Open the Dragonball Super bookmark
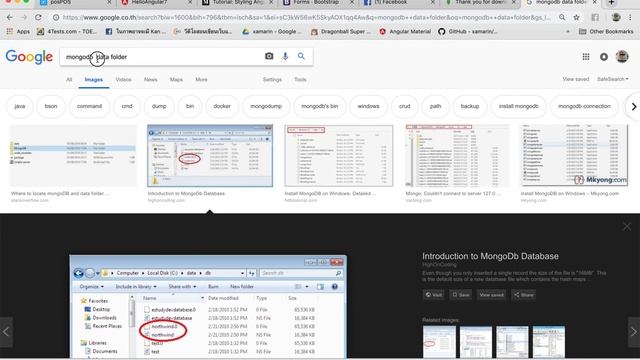640x360 pixels. 341,31
